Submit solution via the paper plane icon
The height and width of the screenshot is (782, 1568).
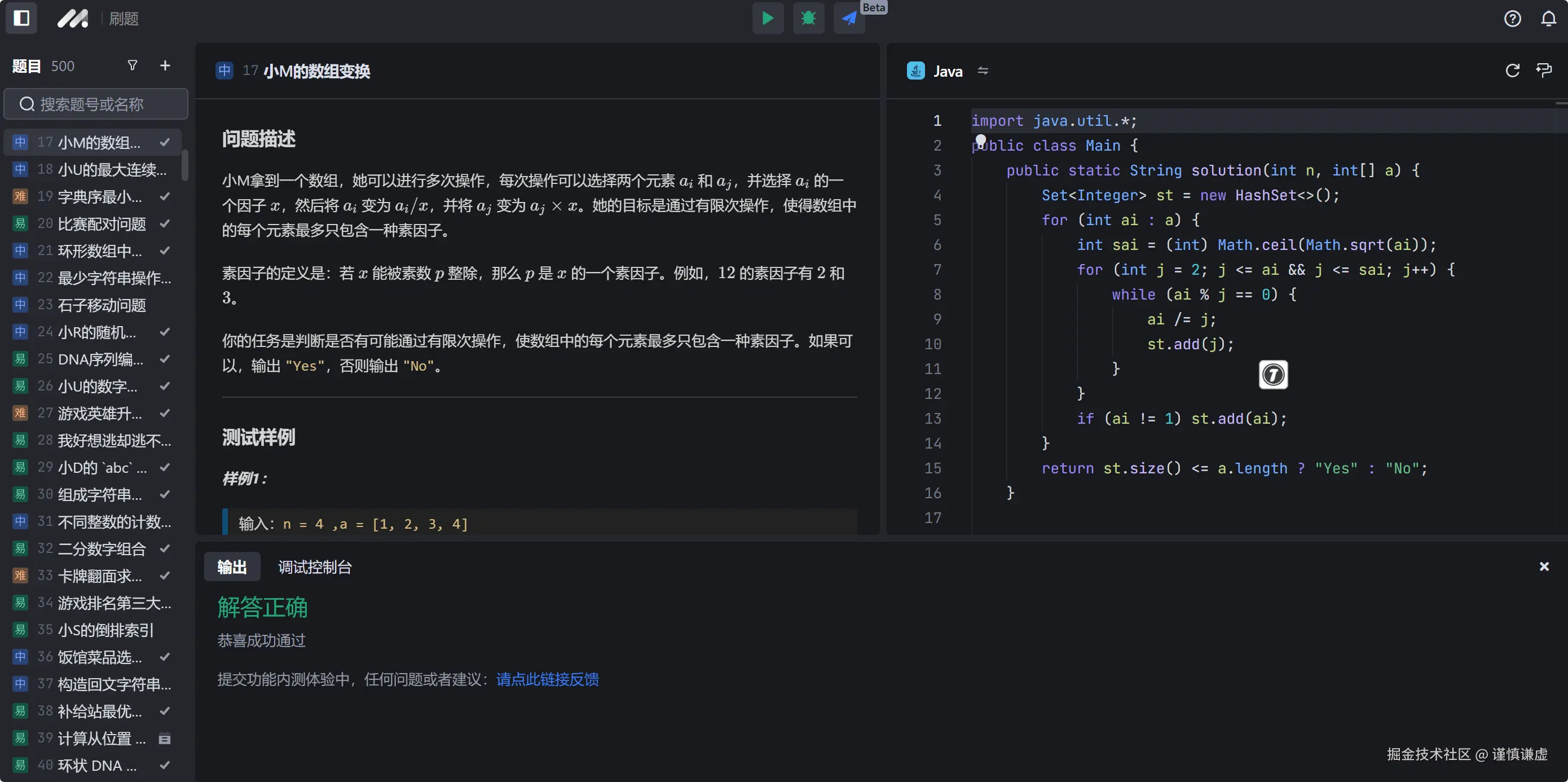point(848,18)
